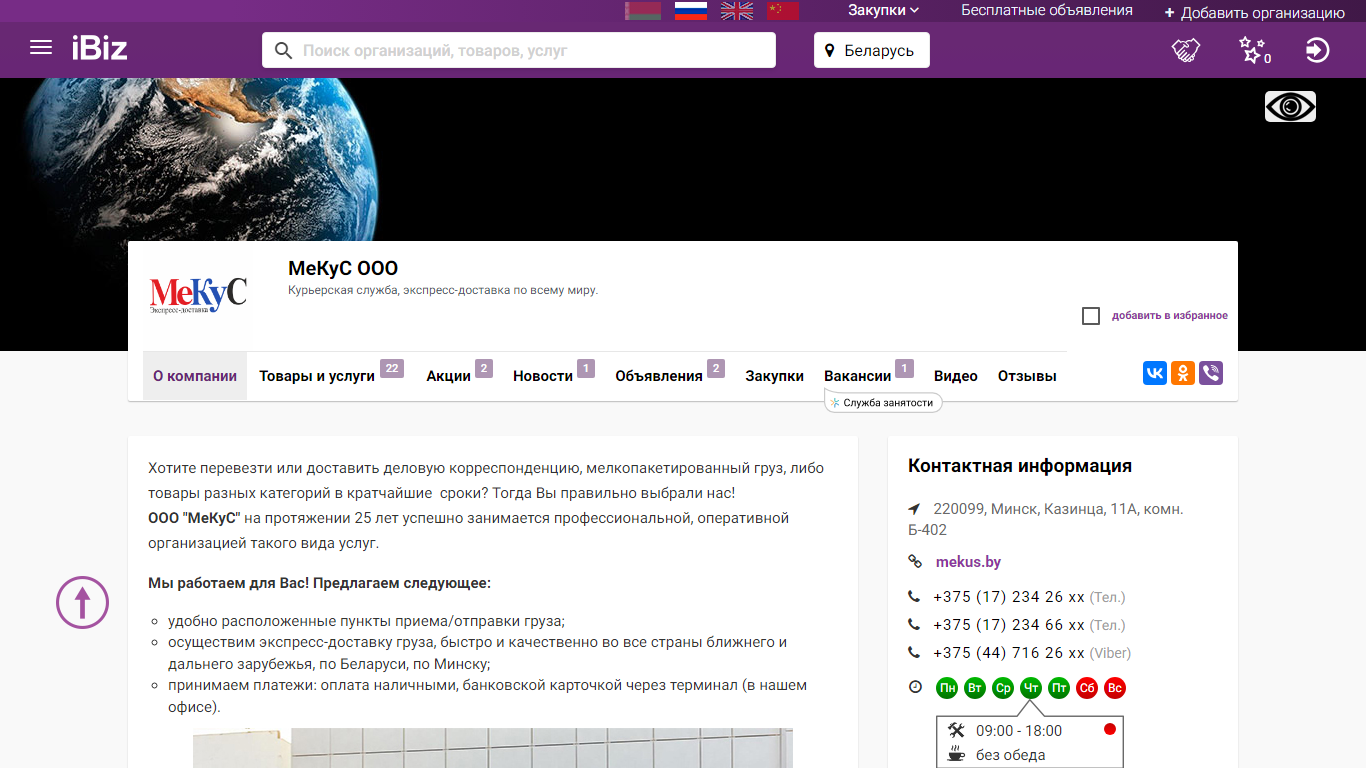Click the login arrow icon
The image size is (1366, 768).
[1318, 50]
